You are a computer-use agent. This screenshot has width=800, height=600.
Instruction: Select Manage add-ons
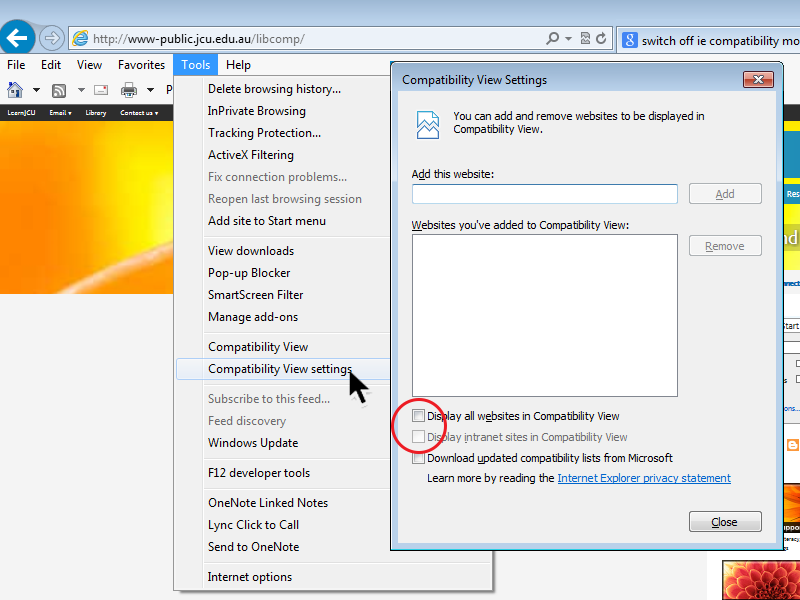253,316
